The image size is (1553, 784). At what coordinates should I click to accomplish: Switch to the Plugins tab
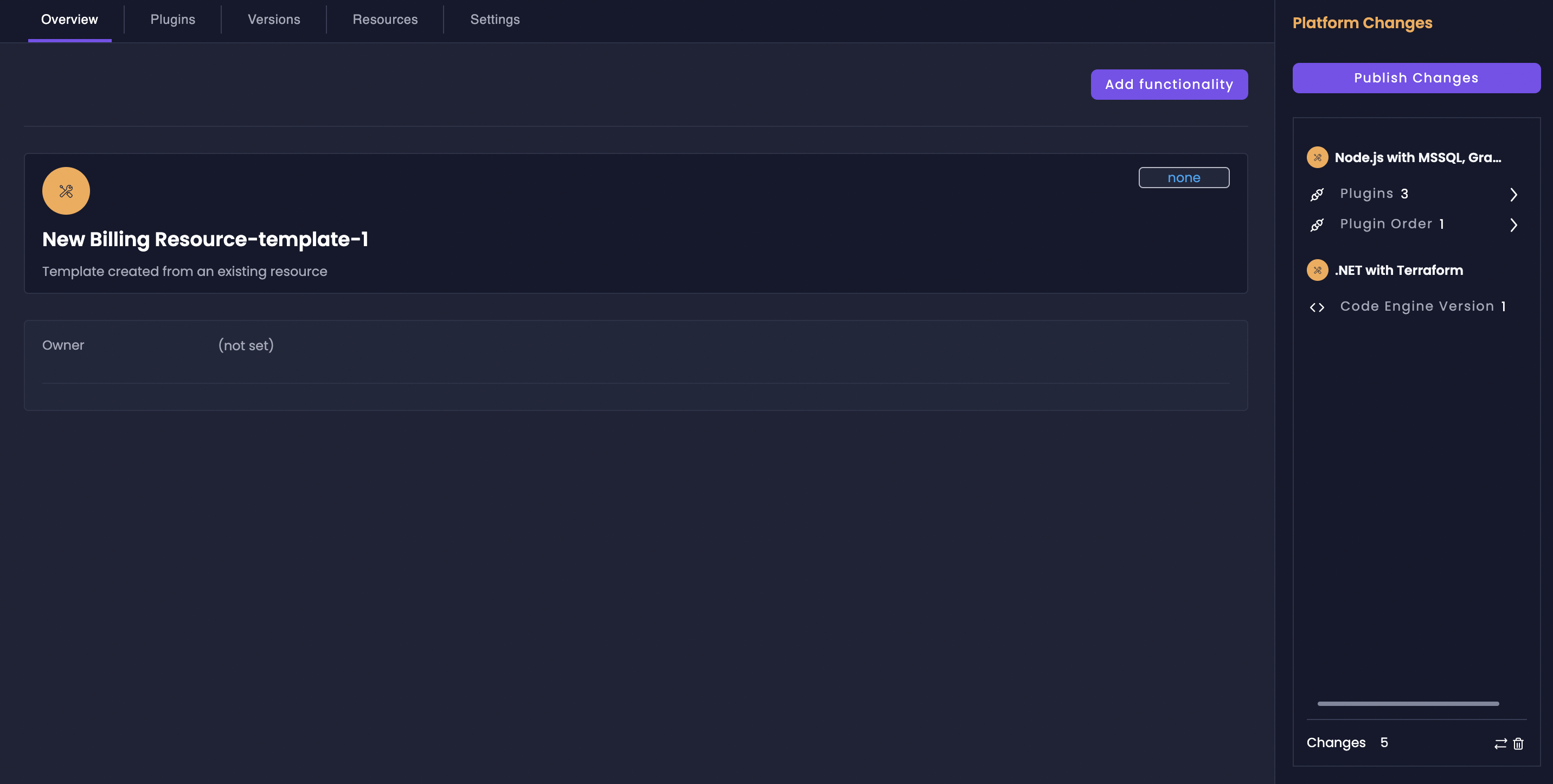(172, 20)
